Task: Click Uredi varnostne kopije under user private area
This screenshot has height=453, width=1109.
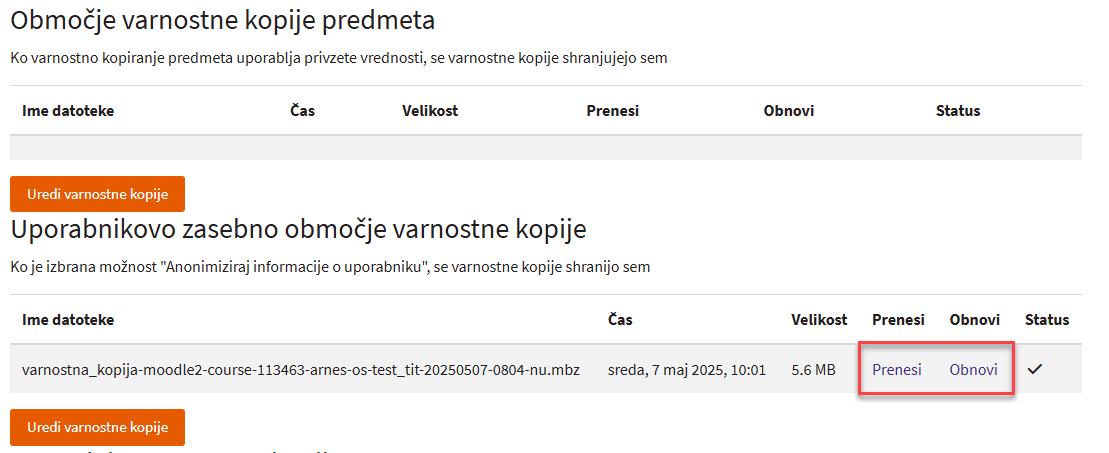Action: pyautogui.click(x=97, y=427)
